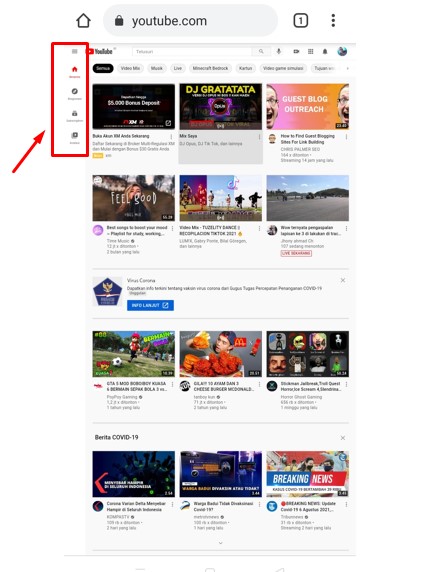Click the Berita COVID-19 section heading

coord(116,437)
